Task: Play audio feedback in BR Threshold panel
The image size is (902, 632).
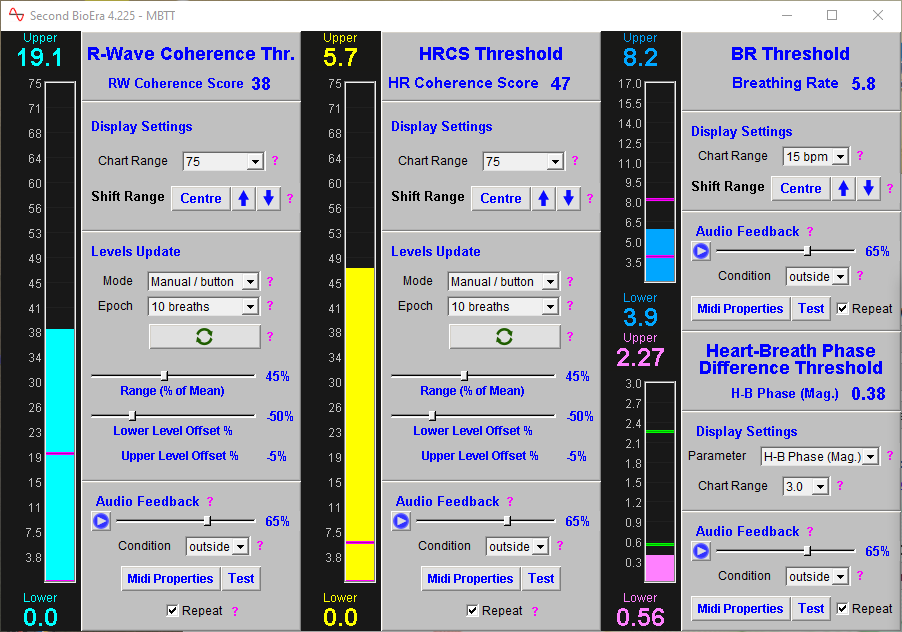Action: (x=701, y=250)
